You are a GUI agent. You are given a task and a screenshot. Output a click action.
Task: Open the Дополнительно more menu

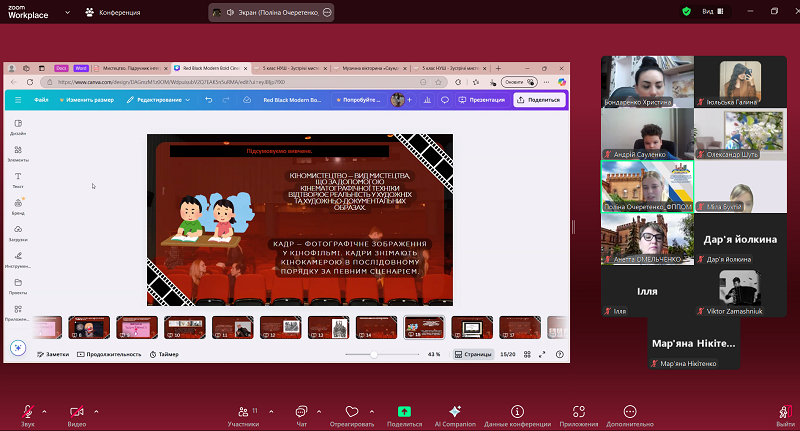630,415
